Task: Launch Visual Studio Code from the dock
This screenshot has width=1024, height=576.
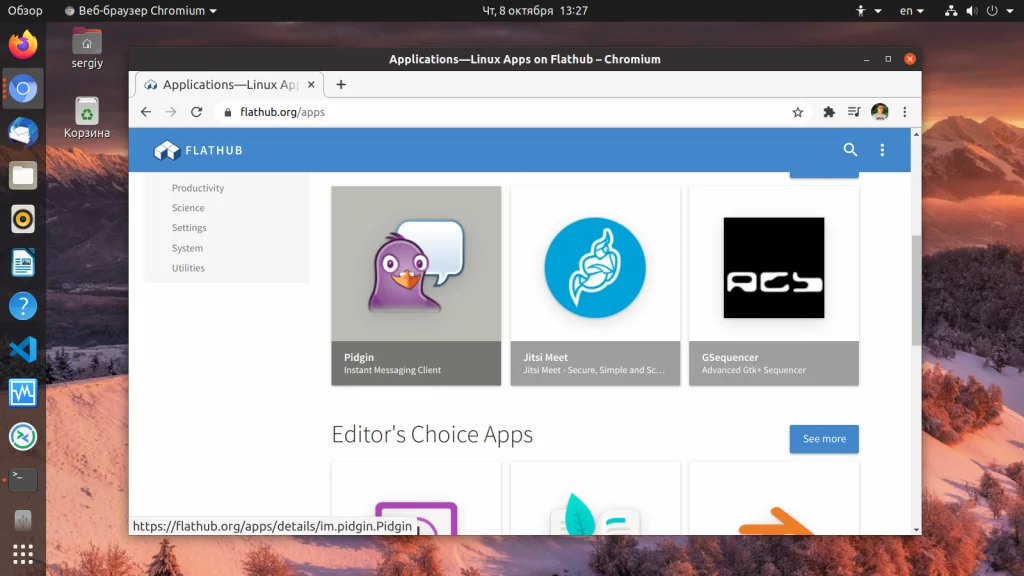Action: 23,349
